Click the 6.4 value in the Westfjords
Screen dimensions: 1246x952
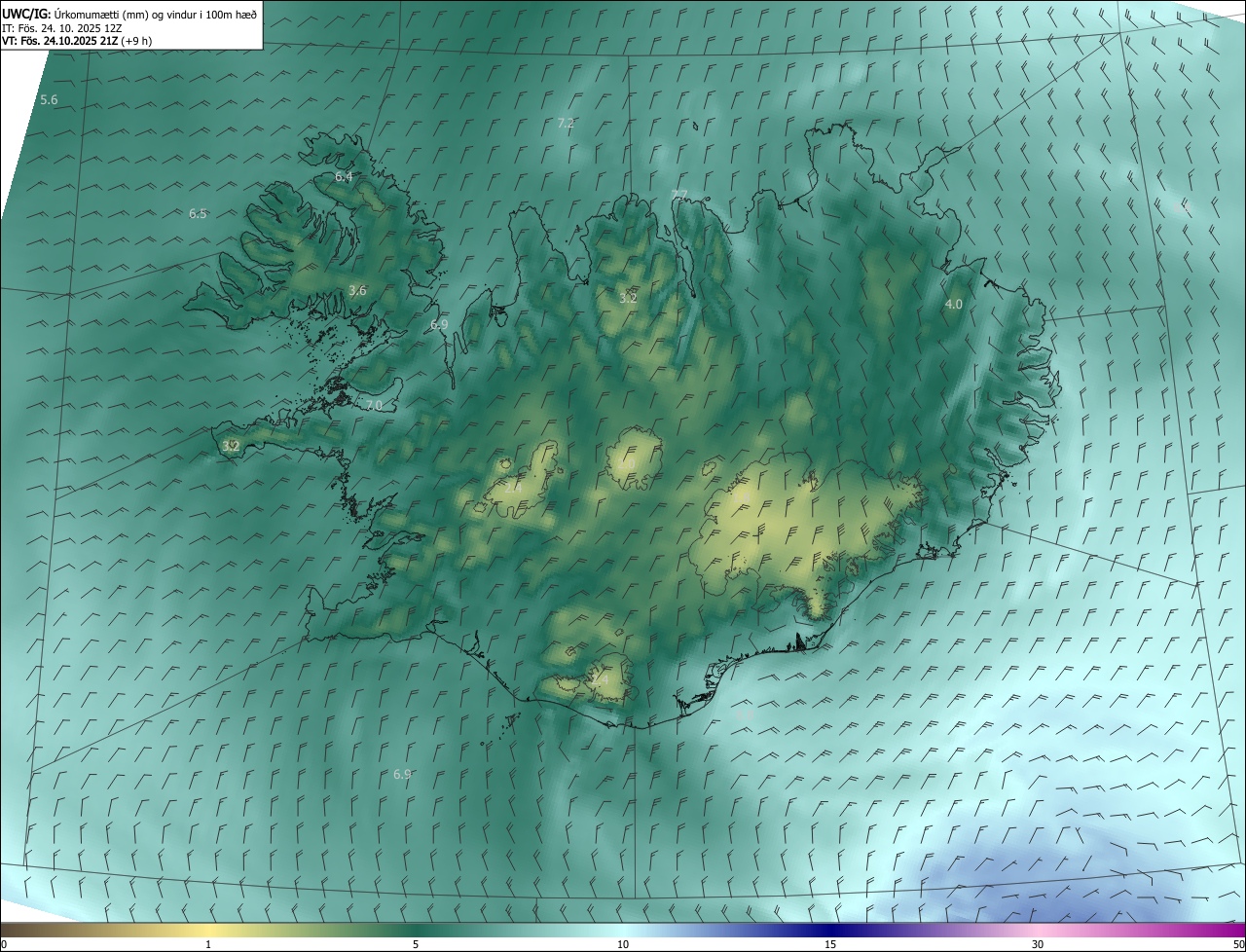pos(344,176)
